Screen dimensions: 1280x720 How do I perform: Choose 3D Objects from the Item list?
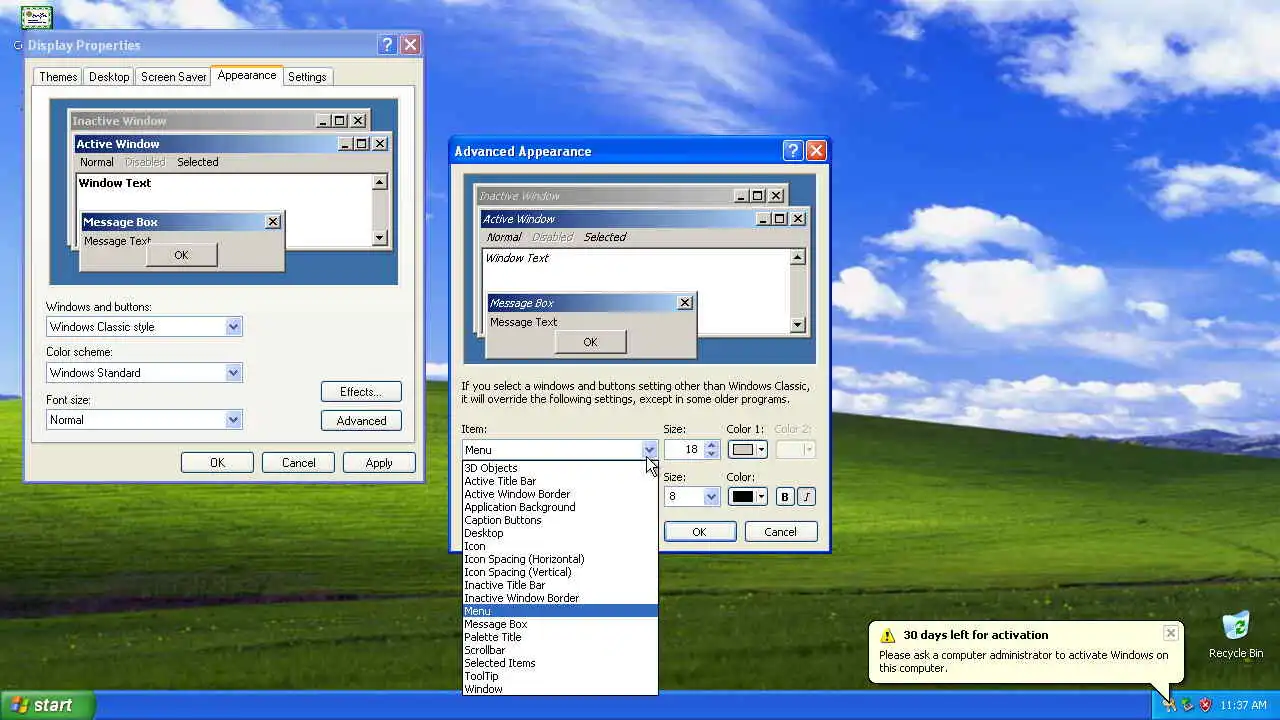coord(560,468)
